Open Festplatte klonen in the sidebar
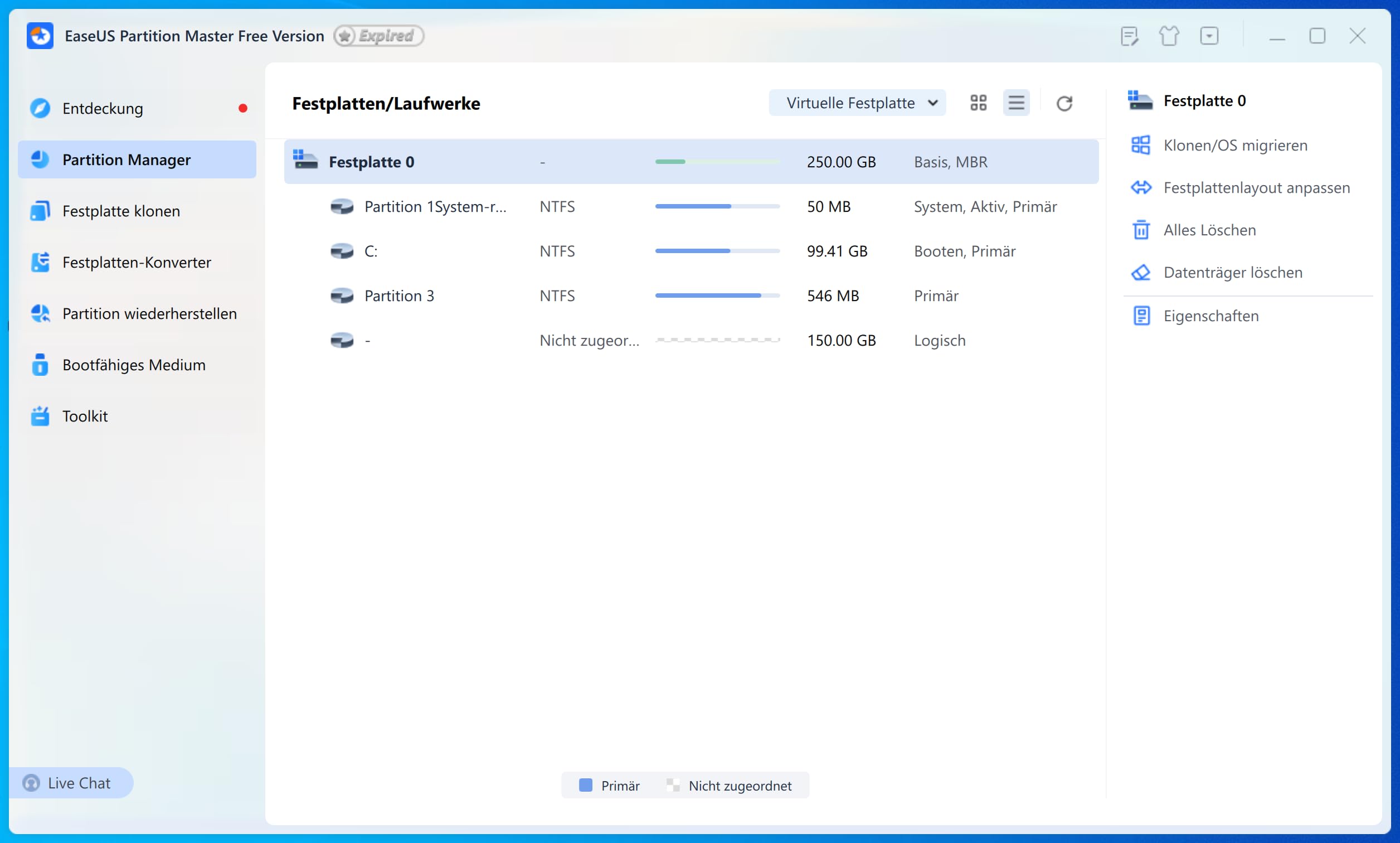This screenshot has width=1400, height=843. pyautogui.click(x=137, y=211)
